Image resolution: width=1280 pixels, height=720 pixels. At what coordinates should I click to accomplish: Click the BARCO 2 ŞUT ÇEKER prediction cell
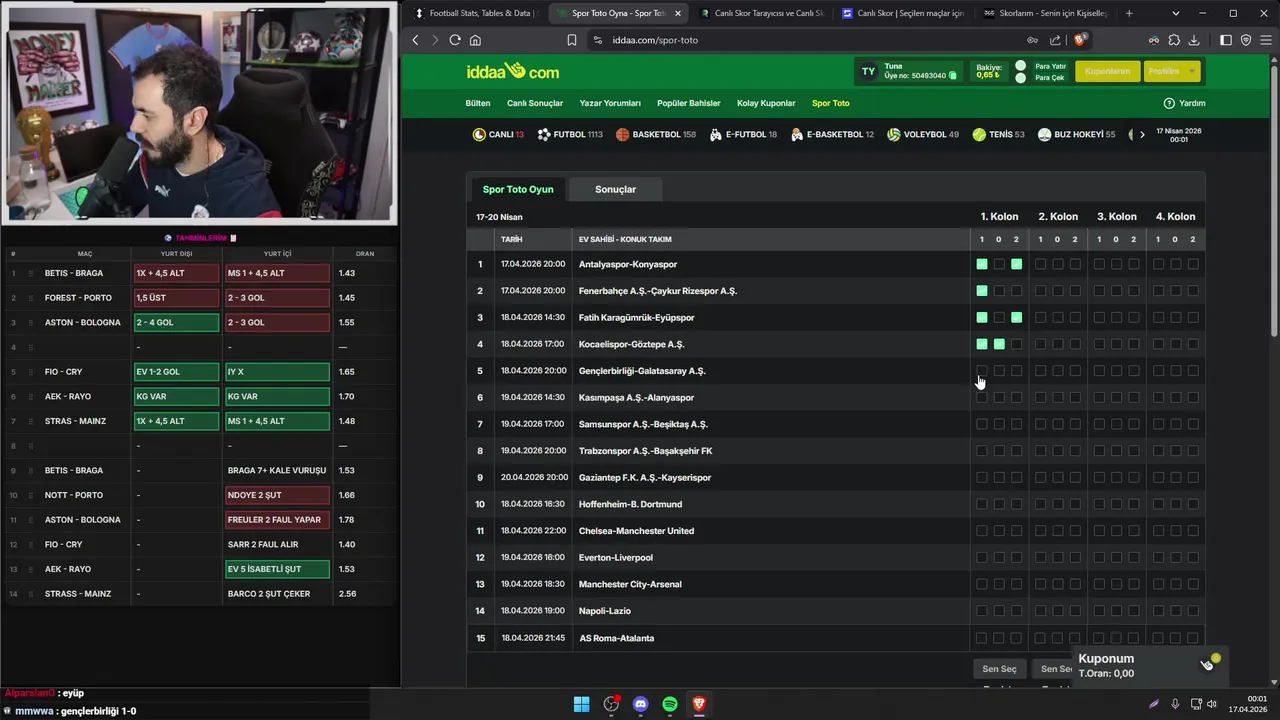(277, 594)
